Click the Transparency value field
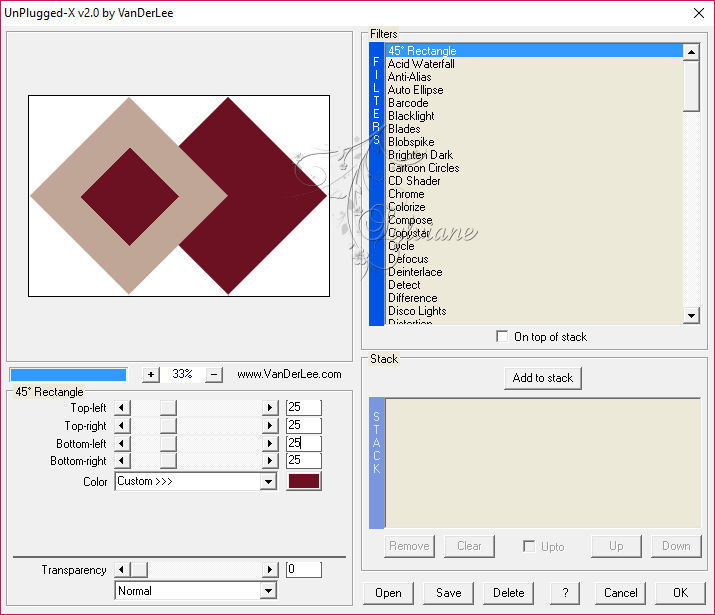 pyautogui.click(x=304, y=569)
